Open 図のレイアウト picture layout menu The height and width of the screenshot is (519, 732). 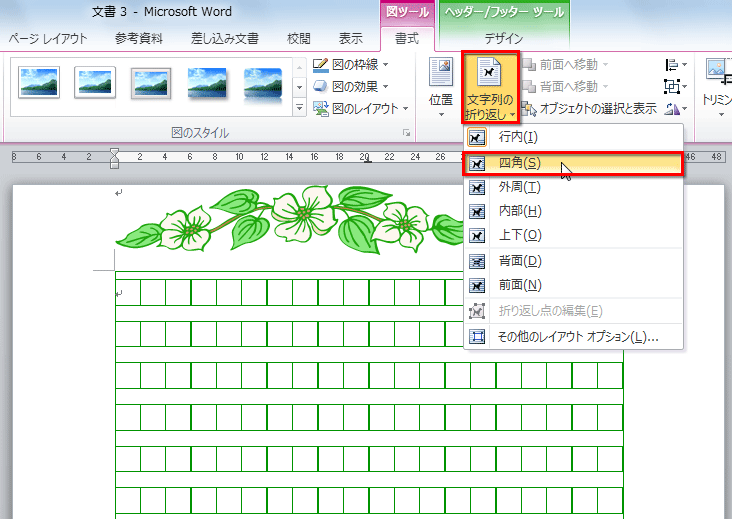[x=360, y=109]
